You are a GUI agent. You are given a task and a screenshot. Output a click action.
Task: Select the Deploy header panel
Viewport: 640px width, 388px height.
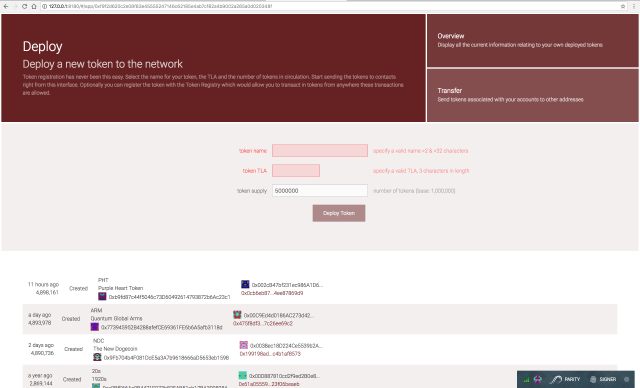[213, 68]
